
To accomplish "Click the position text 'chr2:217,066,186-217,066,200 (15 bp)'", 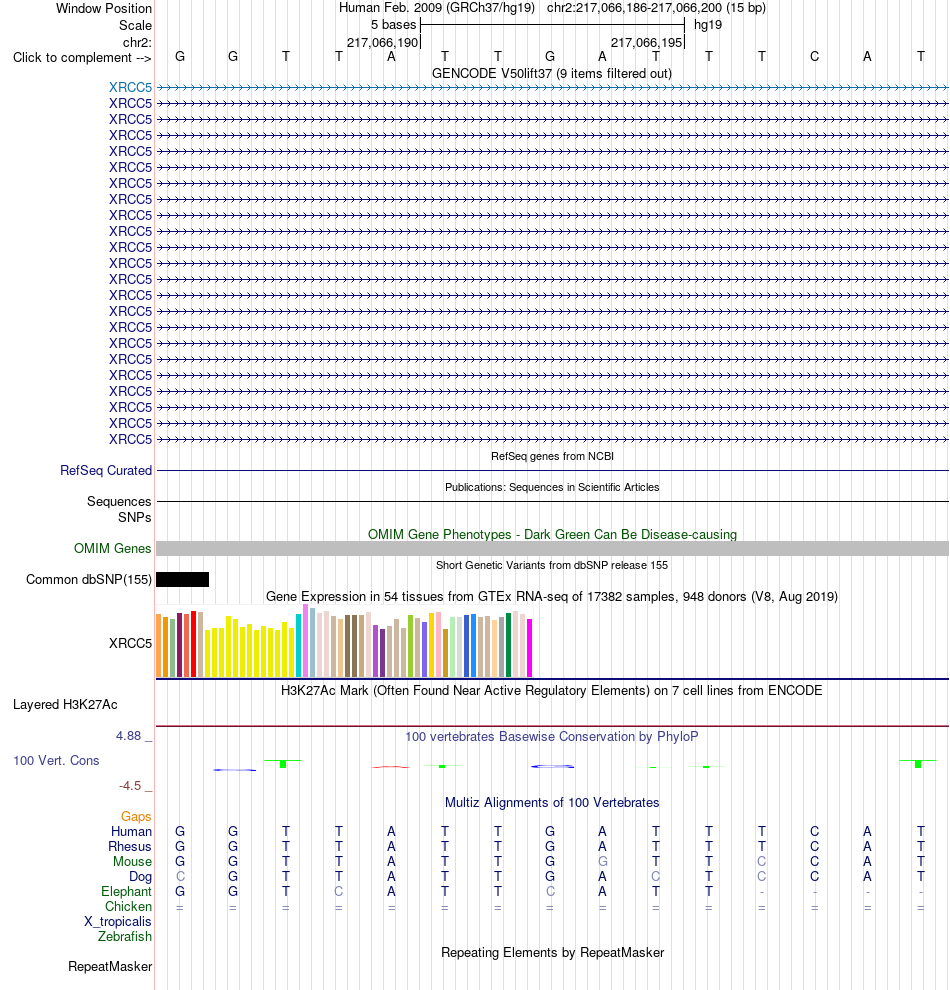I will [x=656, y=8].
